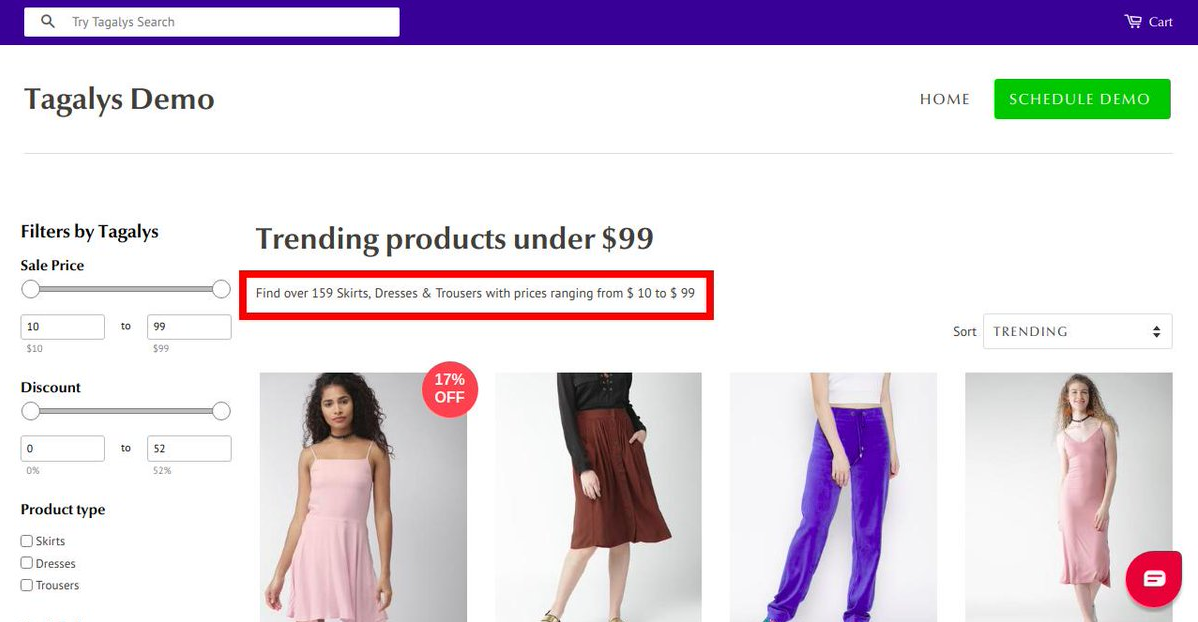Click the Tagalys Demo site title
Screen dimensions: 1198x622
[119, 99]
